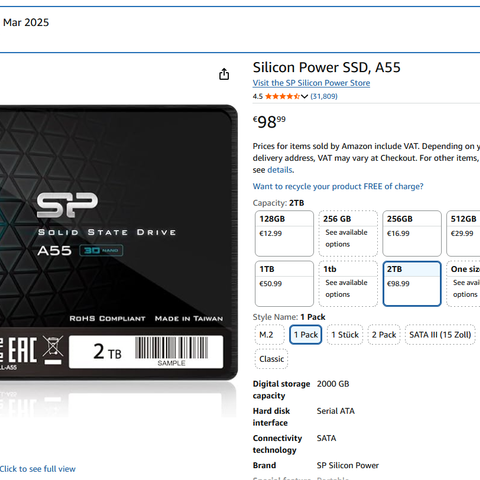
Task: Select the 128GB capacity option
Action: pyautogui.click(x=284, y=233)
